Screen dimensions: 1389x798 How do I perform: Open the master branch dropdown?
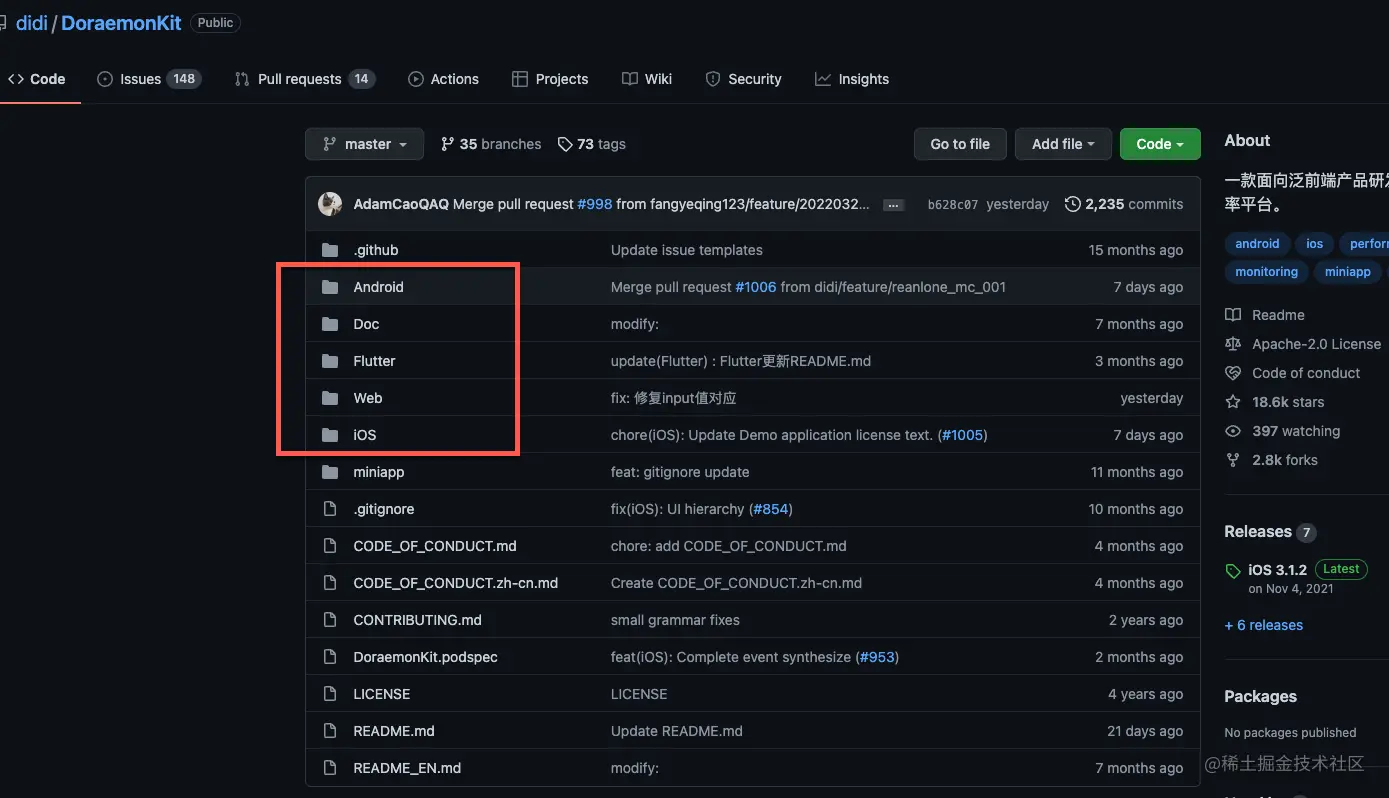364,144
